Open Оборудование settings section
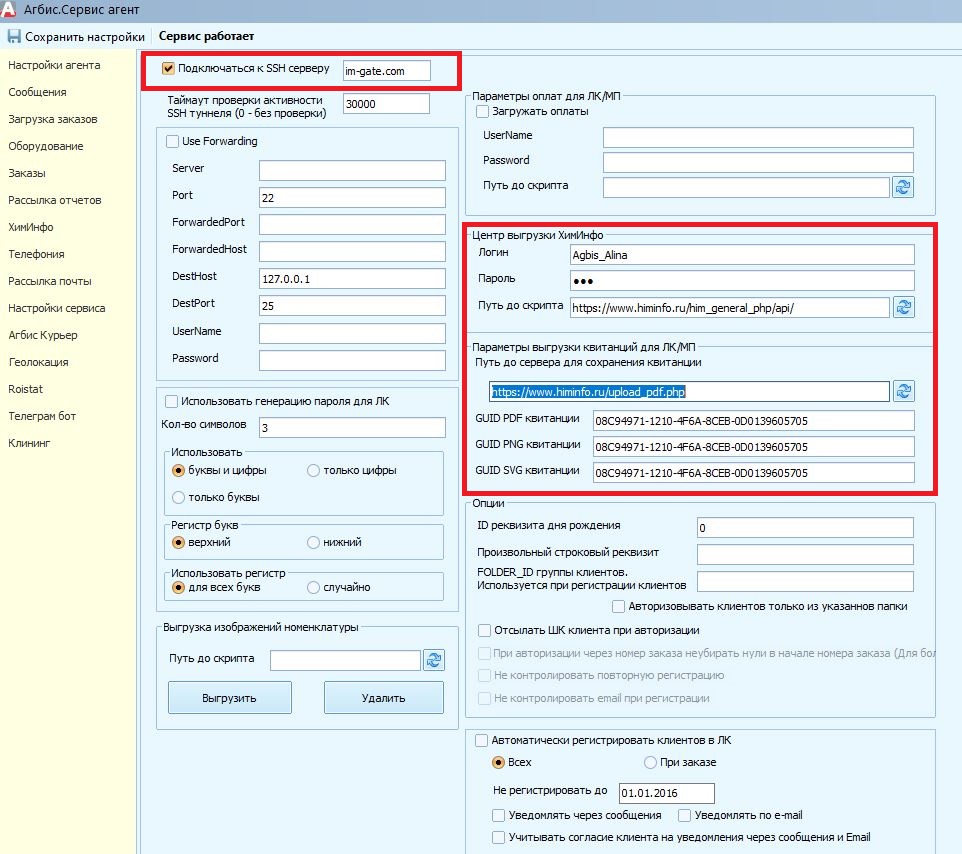This screenshot has height=854, width=962. pos(46,146)
